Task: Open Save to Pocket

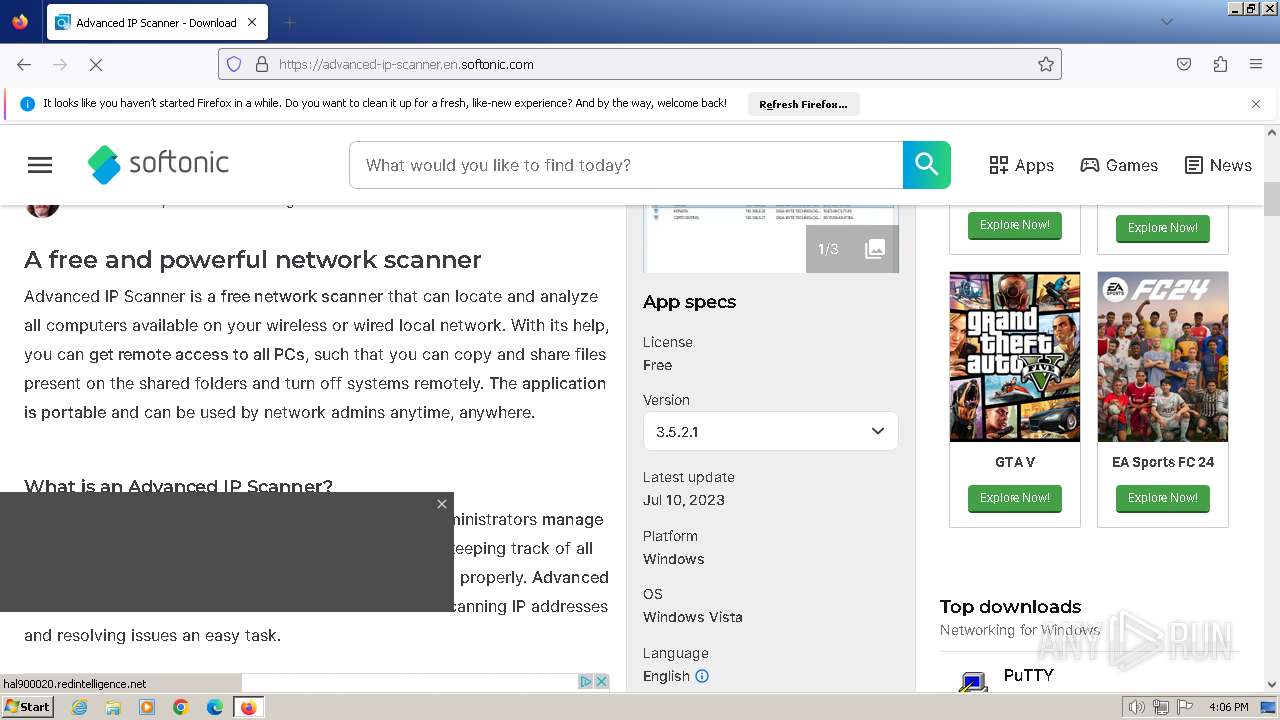Action: (1184, 64)
